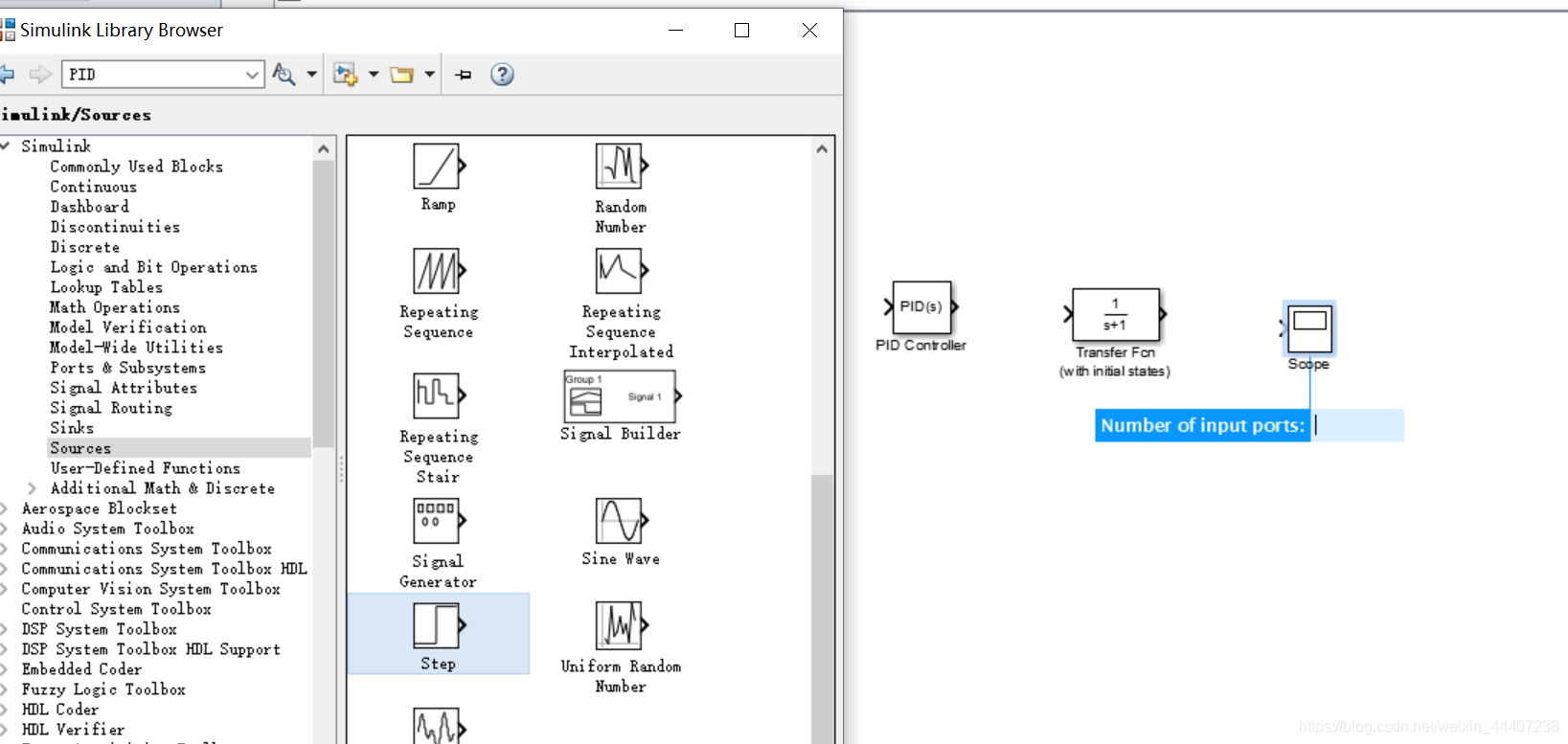Viewport: 1568px width, 744px height.
Task: Select Control System Toolbox in tree
Action: coord(117,609)
